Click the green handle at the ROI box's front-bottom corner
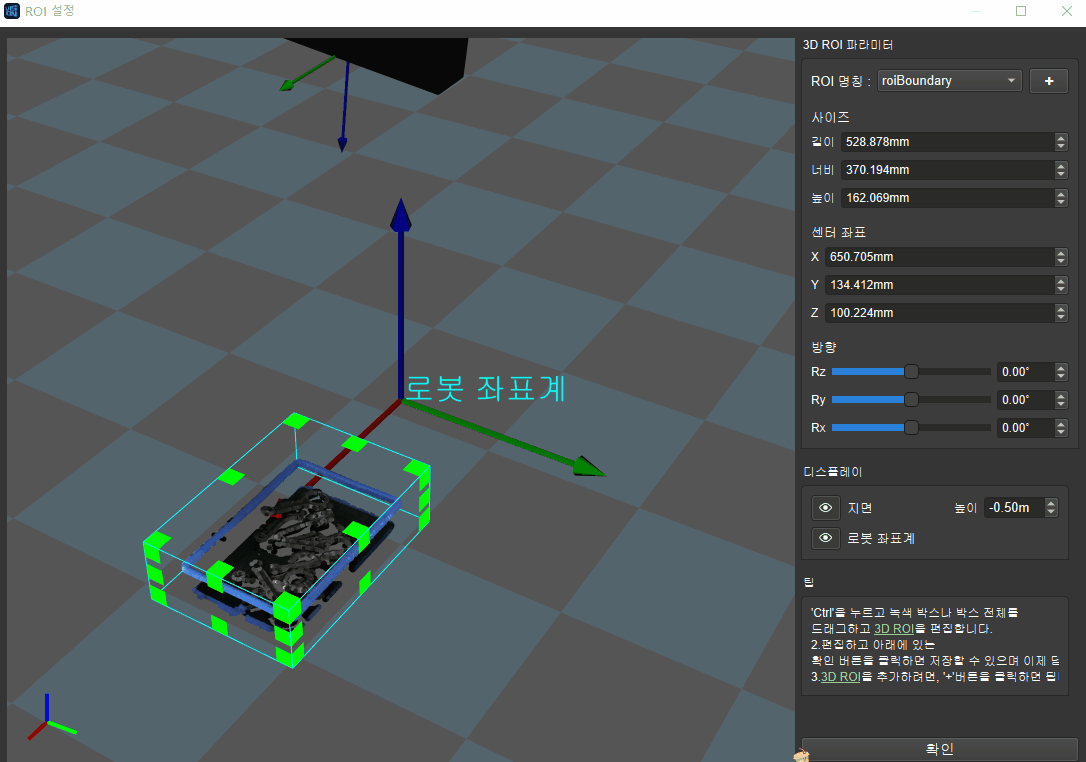 coord(289,655)
